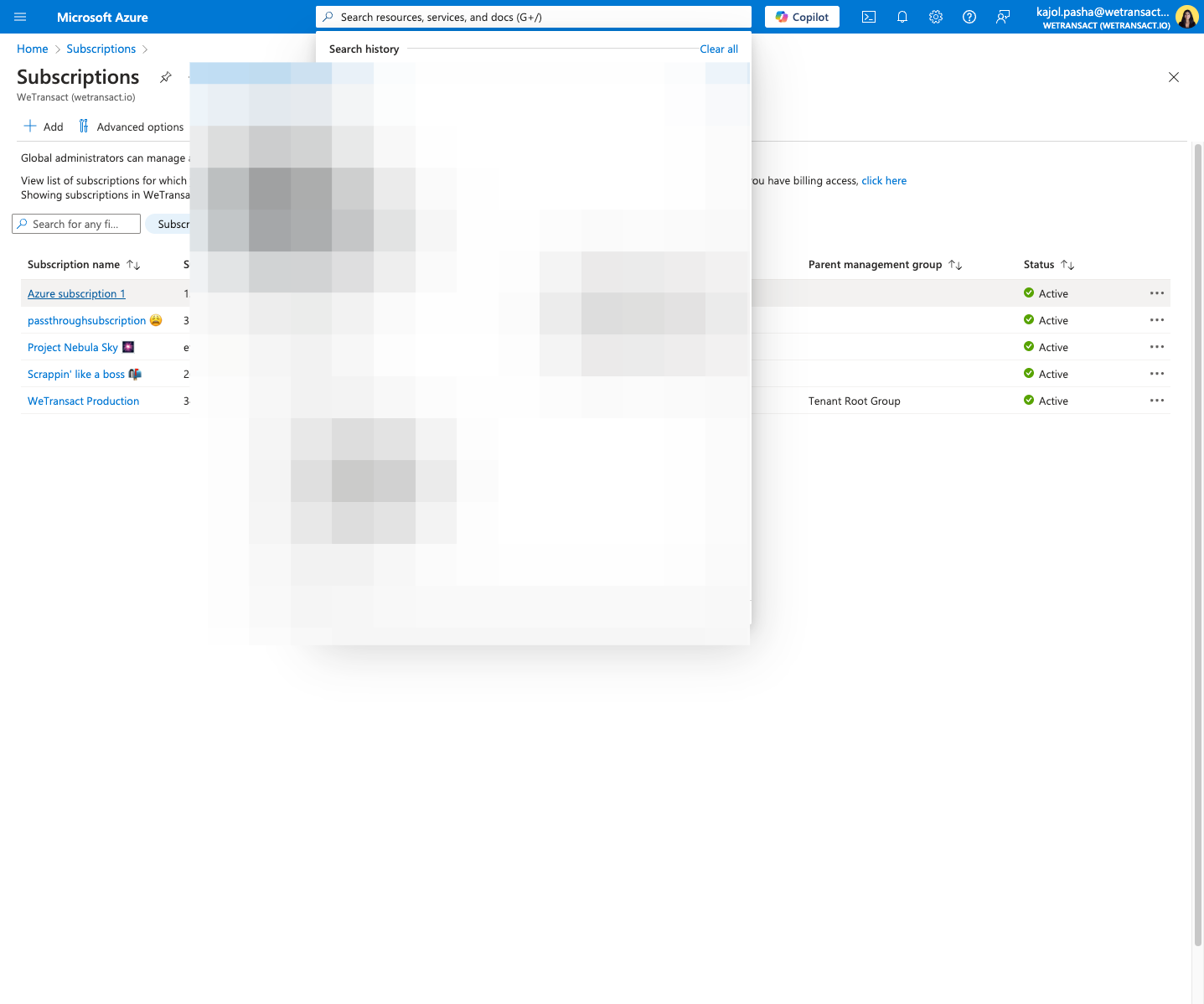
Task: Sort by Status column
Action: (x=1049, y=265)
